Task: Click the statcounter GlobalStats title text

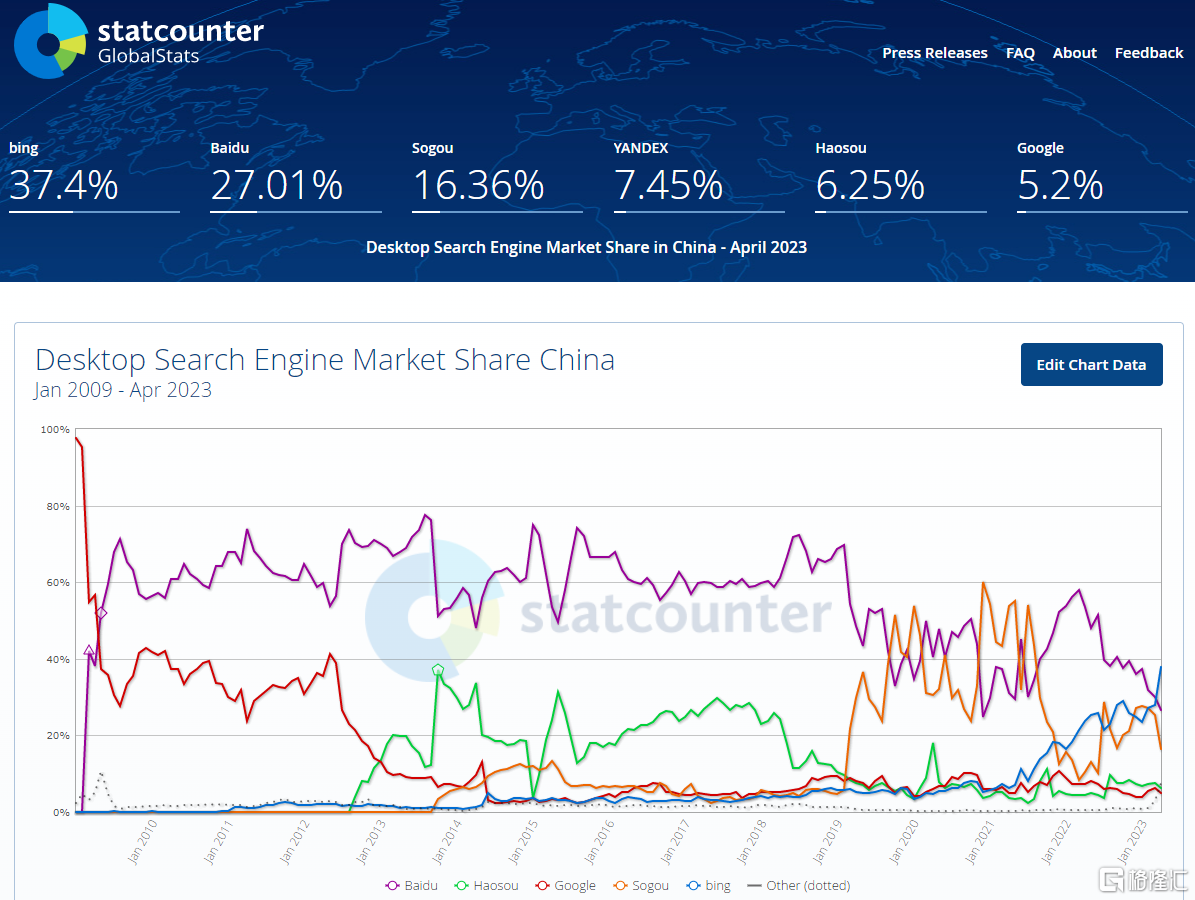Action: tap(180, 40)
